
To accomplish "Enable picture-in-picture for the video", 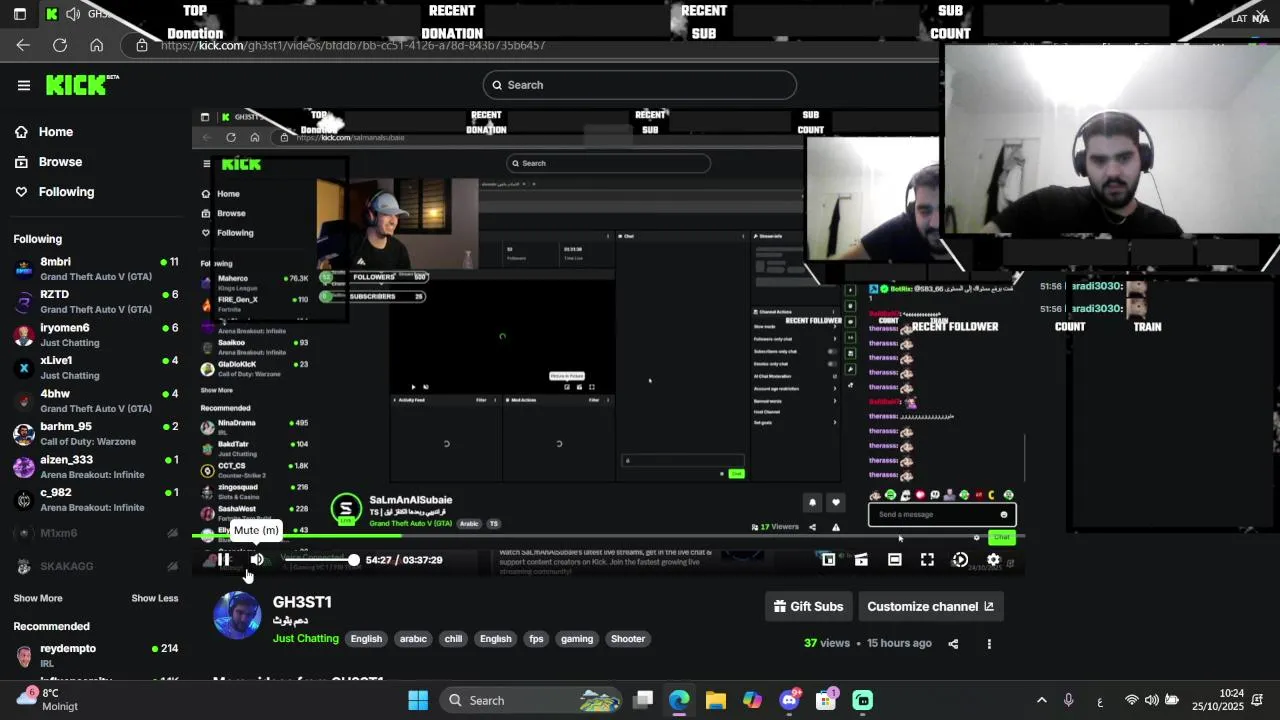I will click(828, 560).
